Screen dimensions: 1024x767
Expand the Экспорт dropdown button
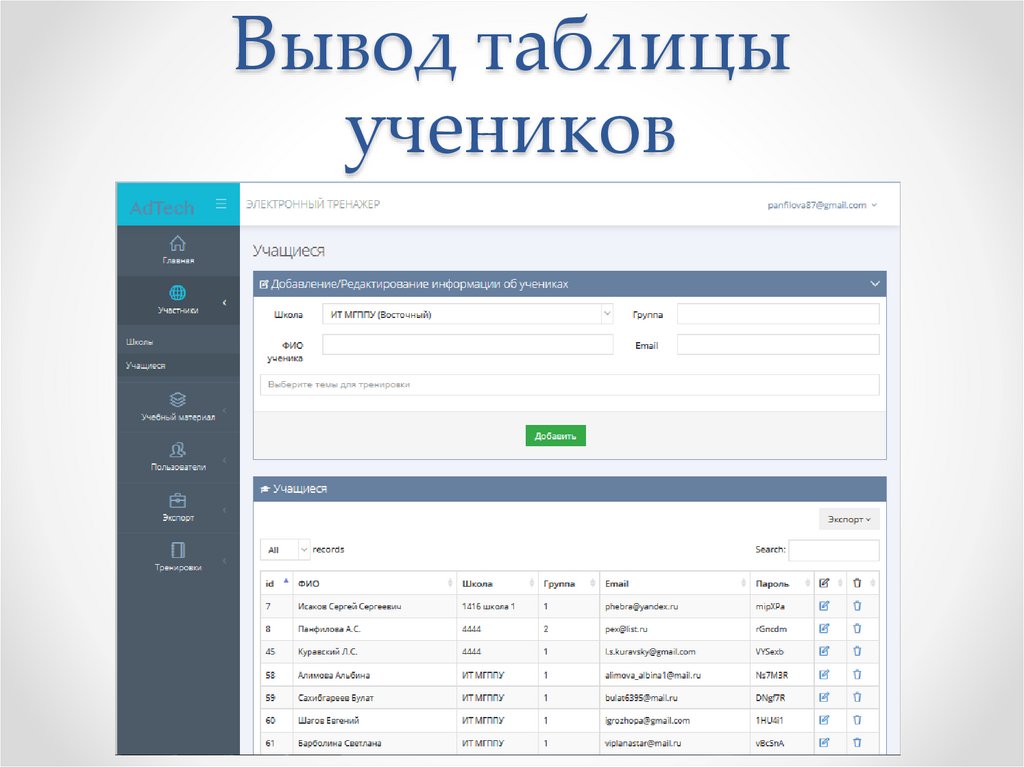tap(849, 519)
